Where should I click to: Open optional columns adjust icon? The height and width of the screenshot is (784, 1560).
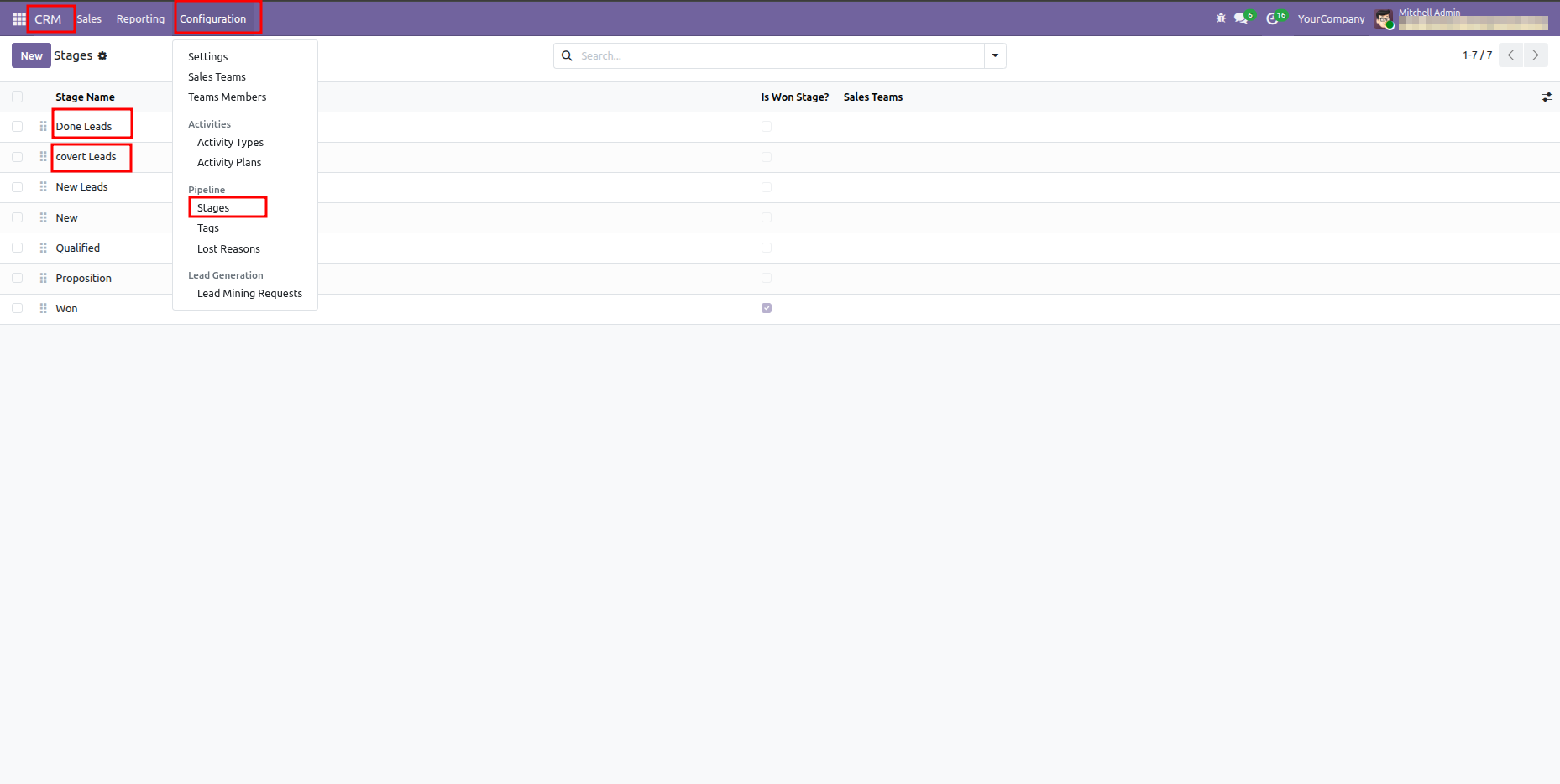point(1547,97)
